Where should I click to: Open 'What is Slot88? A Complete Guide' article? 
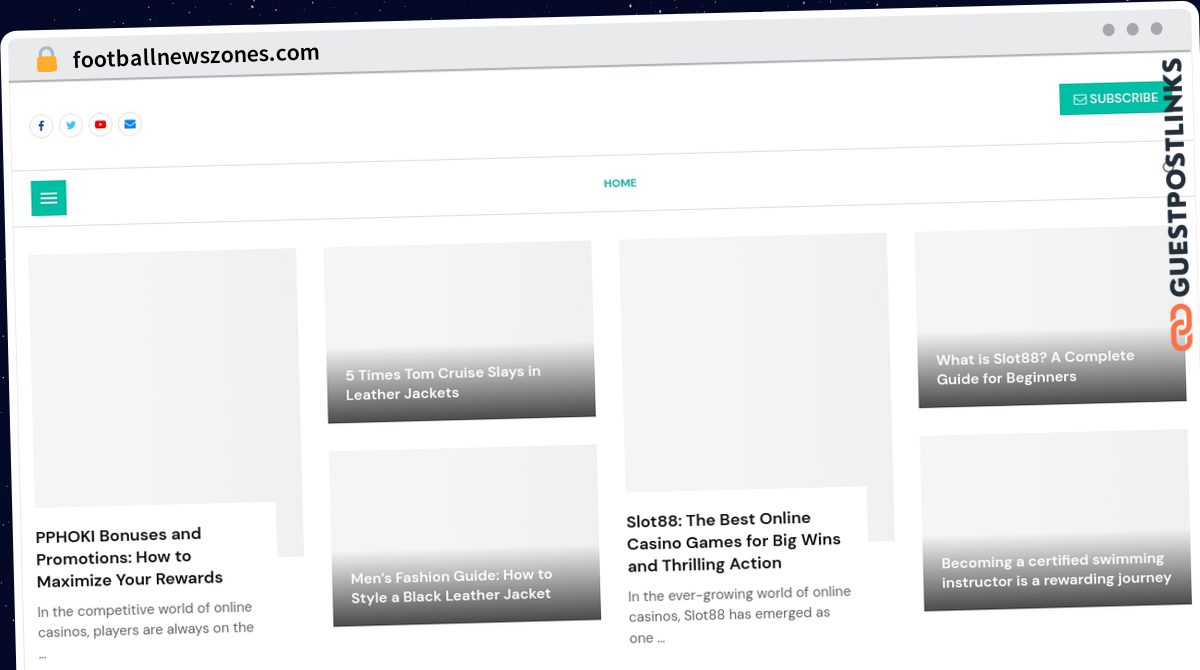[1035, 367]
